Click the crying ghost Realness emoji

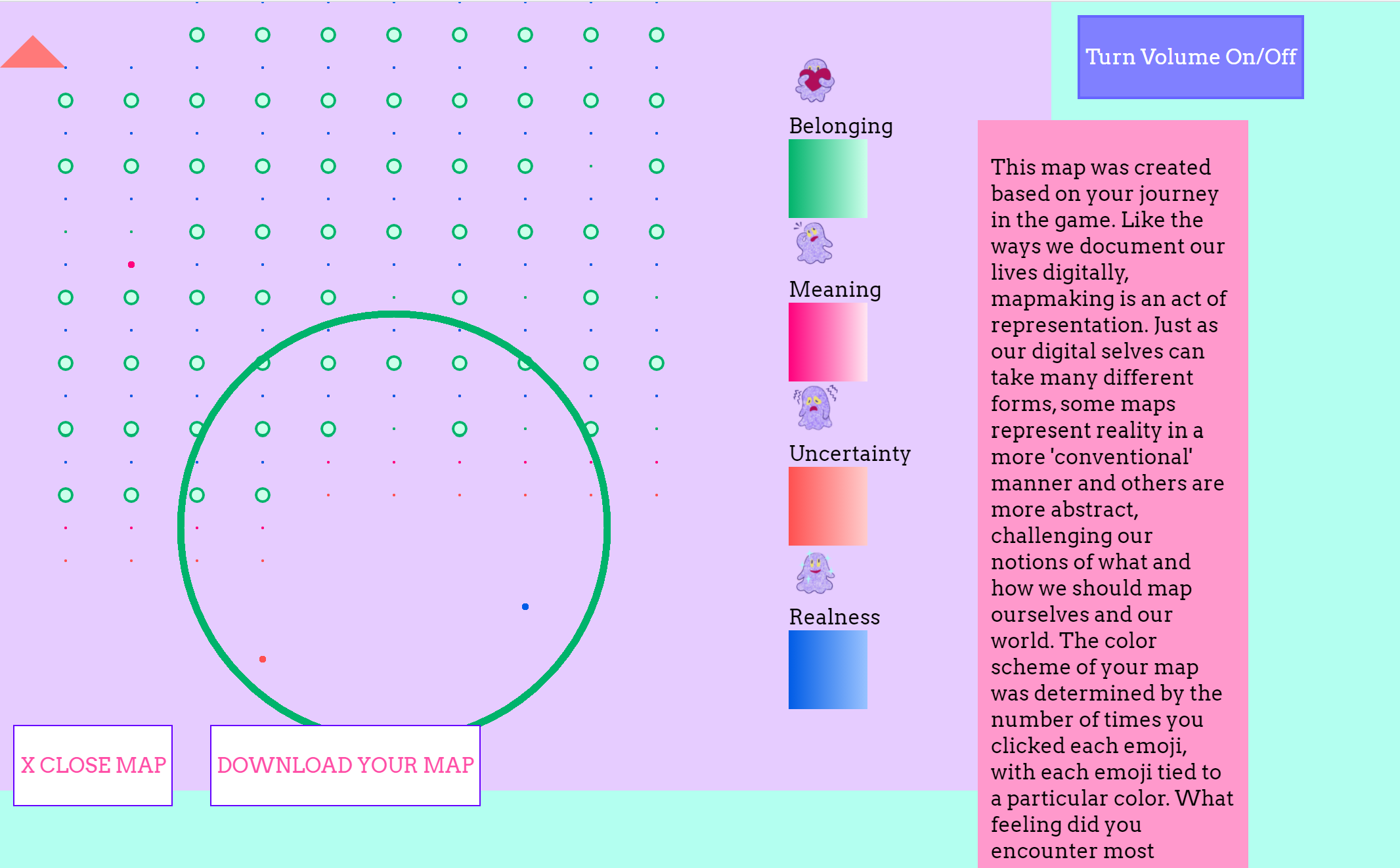coord(815,573)
